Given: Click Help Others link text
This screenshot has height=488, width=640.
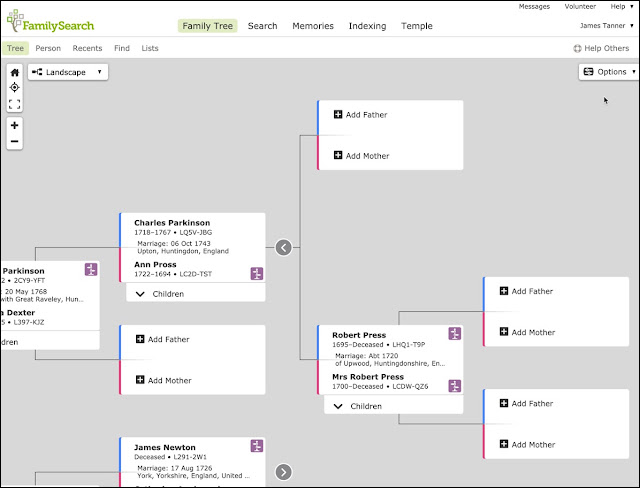Looking at the screenshot, I should (x=607, y=48).
